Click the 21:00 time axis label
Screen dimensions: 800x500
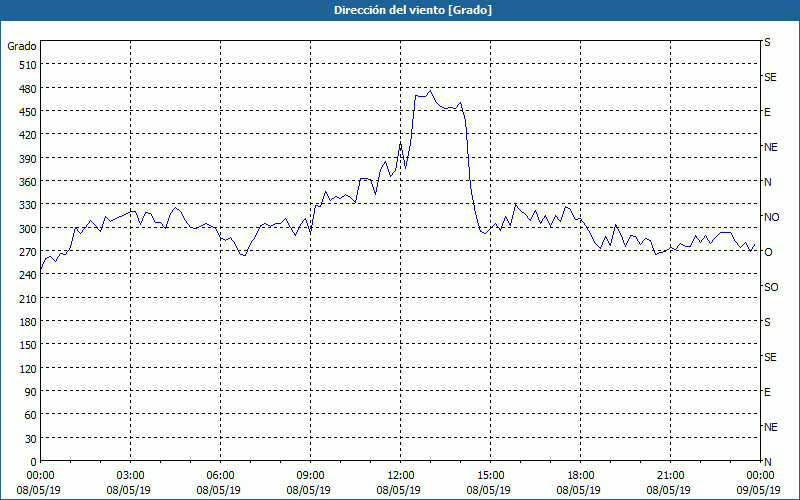coord(670,476)
